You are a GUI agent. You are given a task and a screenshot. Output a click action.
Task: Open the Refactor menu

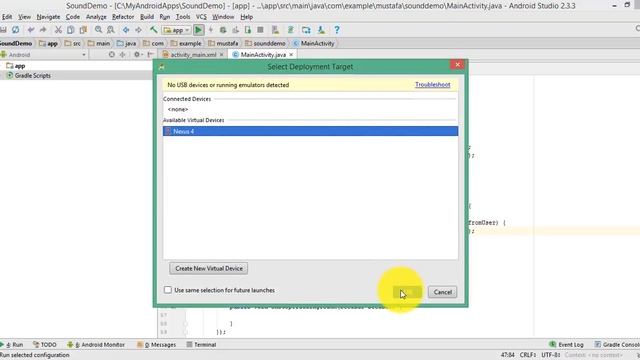tap(123, 17)
